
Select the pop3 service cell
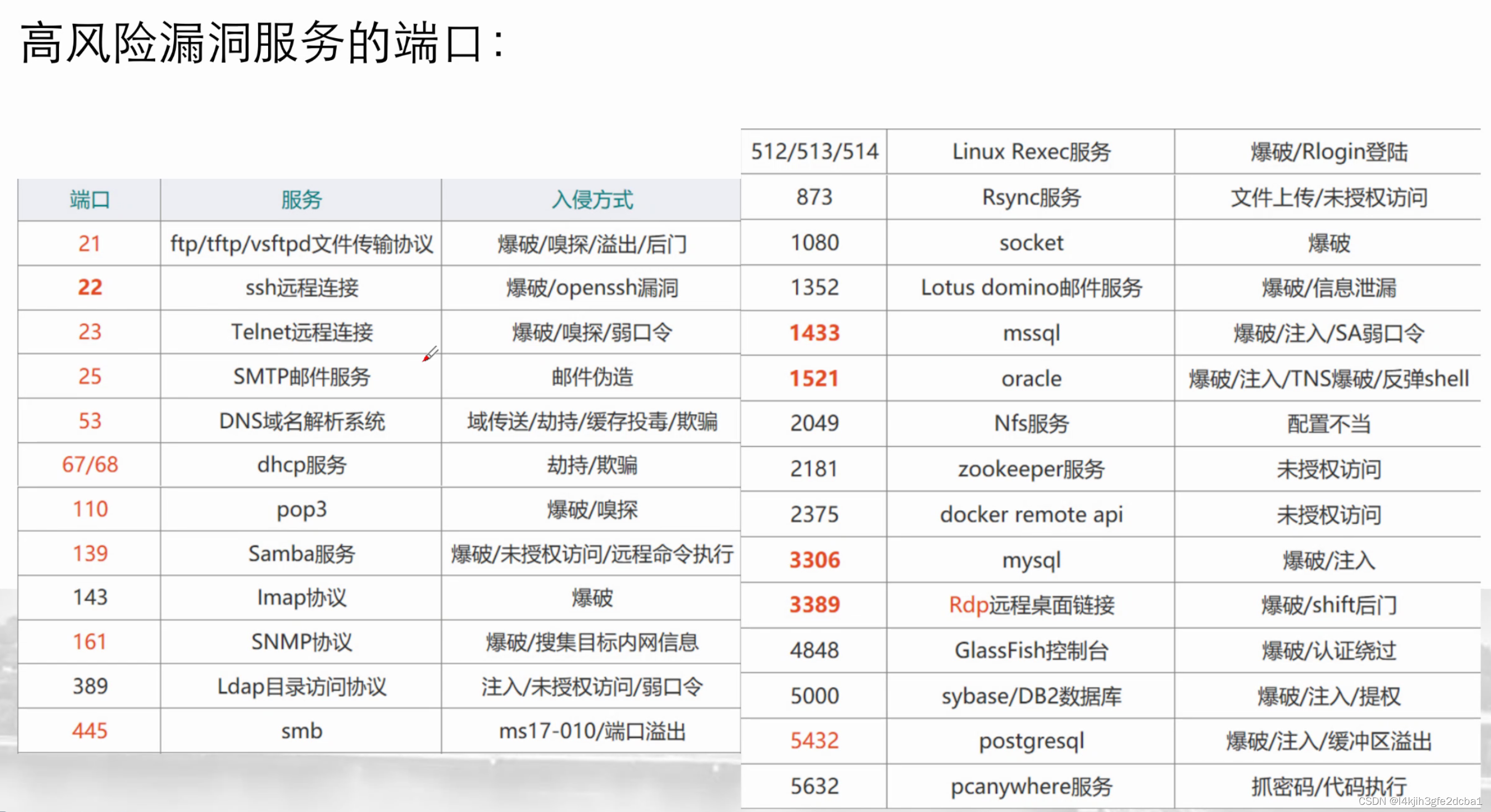[301, 509]
